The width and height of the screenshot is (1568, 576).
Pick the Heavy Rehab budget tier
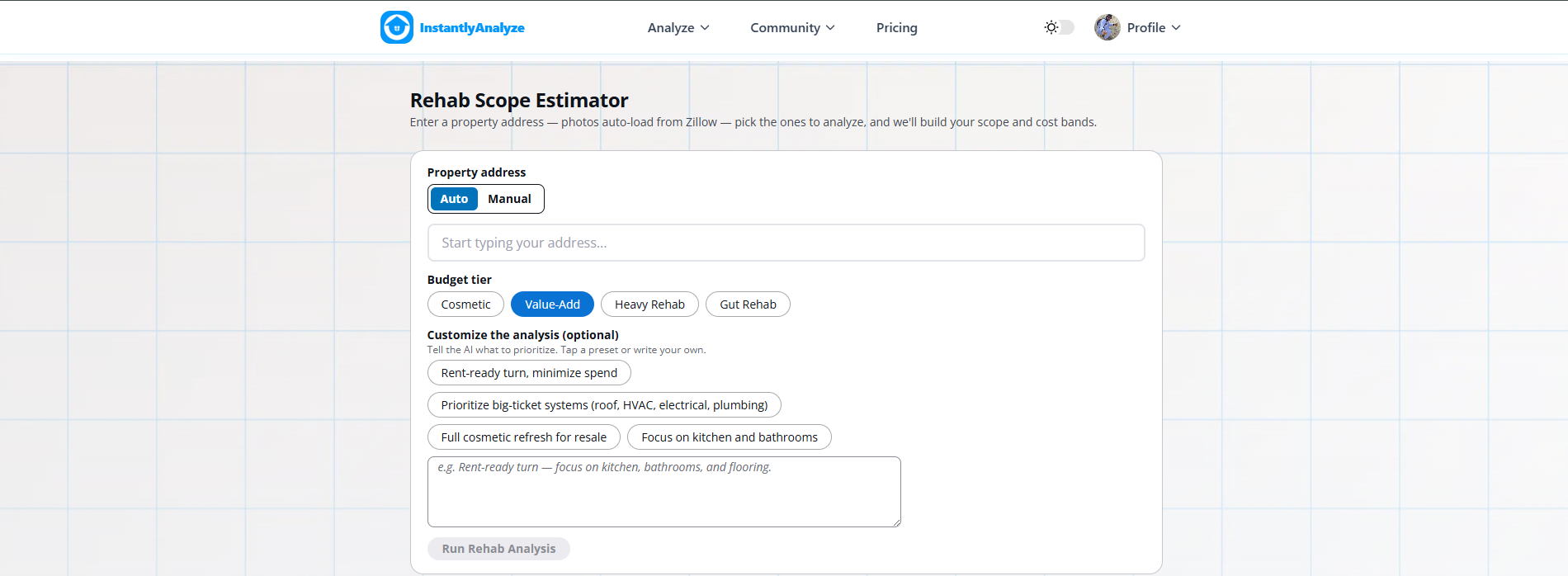pyautogui.click(x=649, y=305)
